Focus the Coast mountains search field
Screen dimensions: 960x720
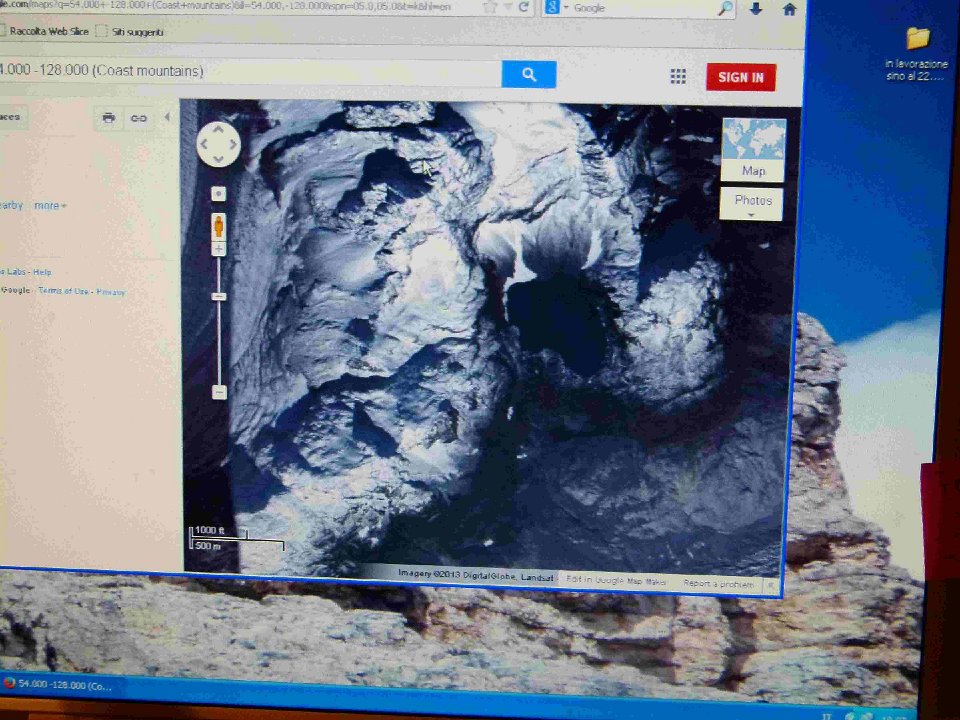click(x=248, y=72)
